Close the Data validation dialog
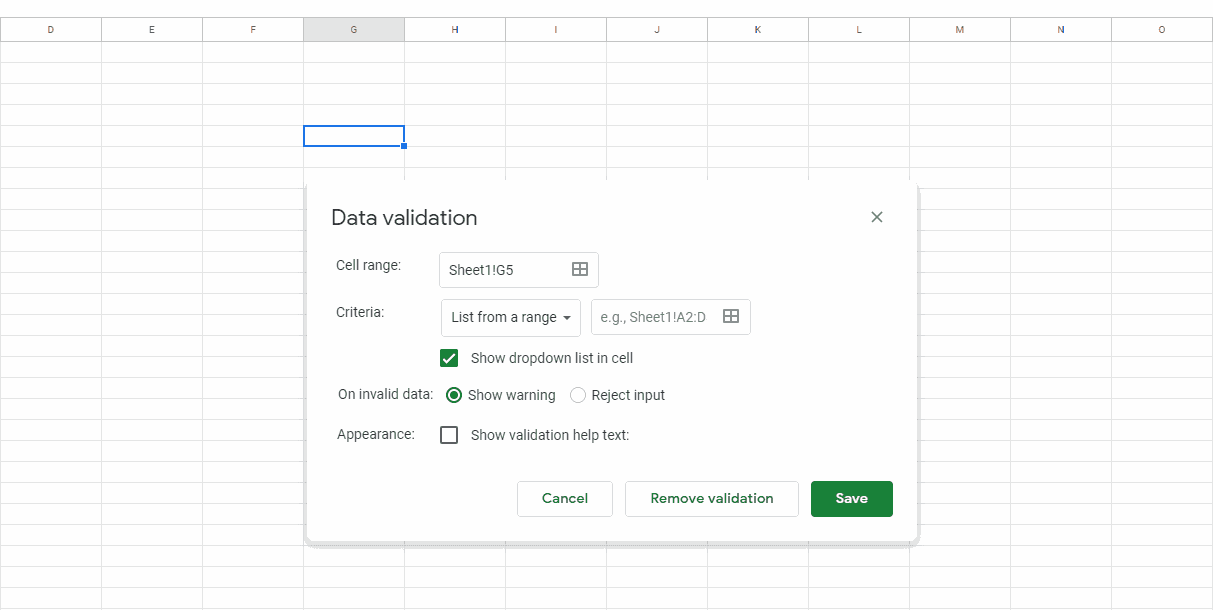 pos(877,217)
